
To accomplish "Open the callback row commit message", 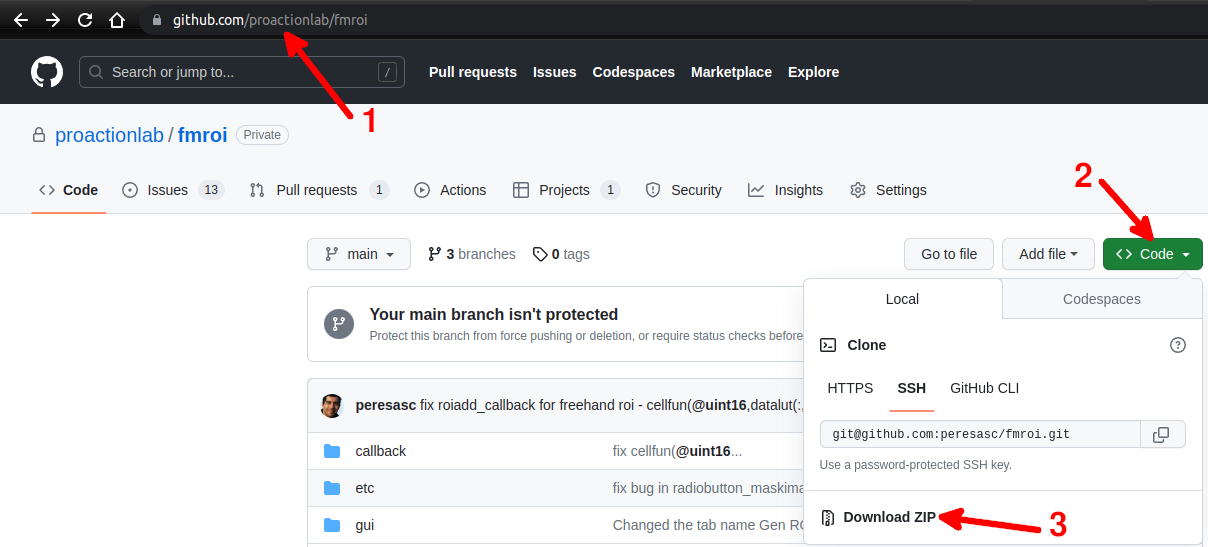I will click(x=678, y=451).
